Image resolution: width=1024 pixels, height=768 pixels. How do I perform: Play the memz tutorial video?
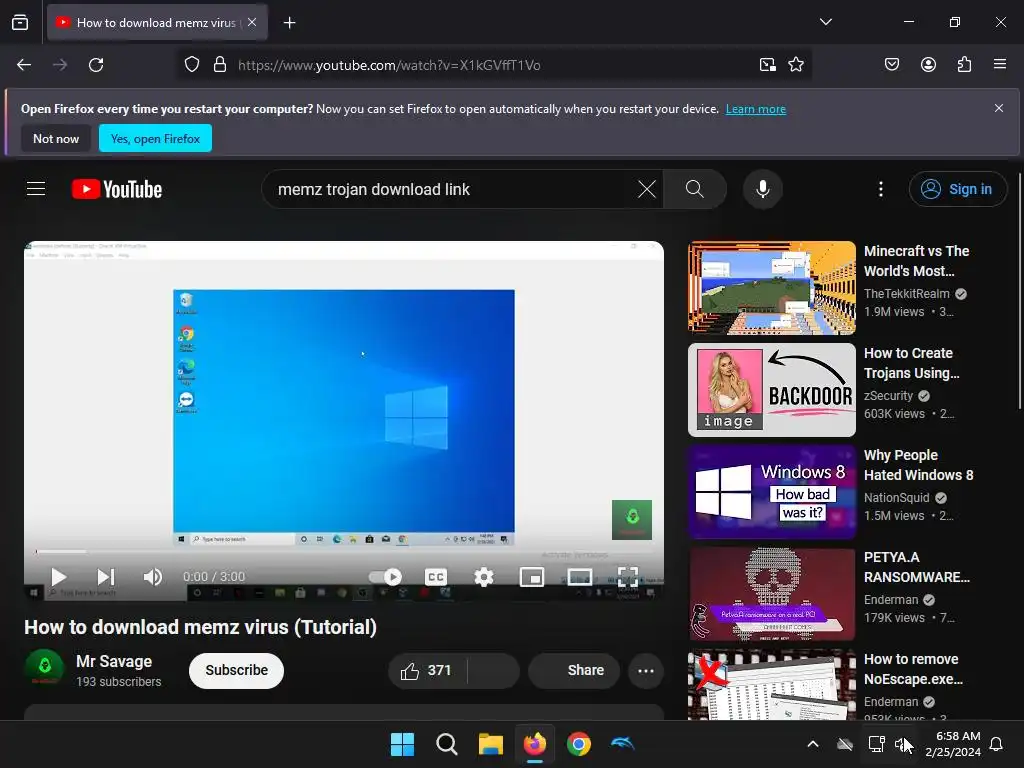tap(58, 577)
